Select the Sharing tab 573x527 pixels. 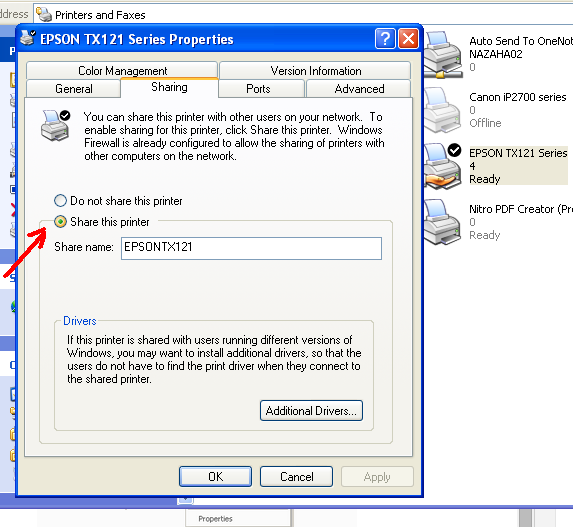point(169,87)
